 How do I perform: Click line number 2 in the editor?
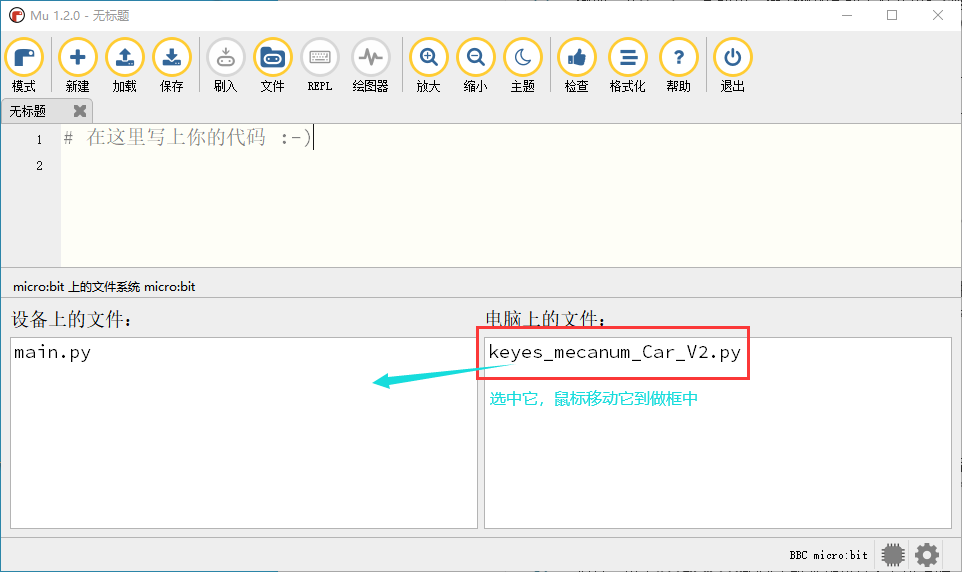click(39, 166)
